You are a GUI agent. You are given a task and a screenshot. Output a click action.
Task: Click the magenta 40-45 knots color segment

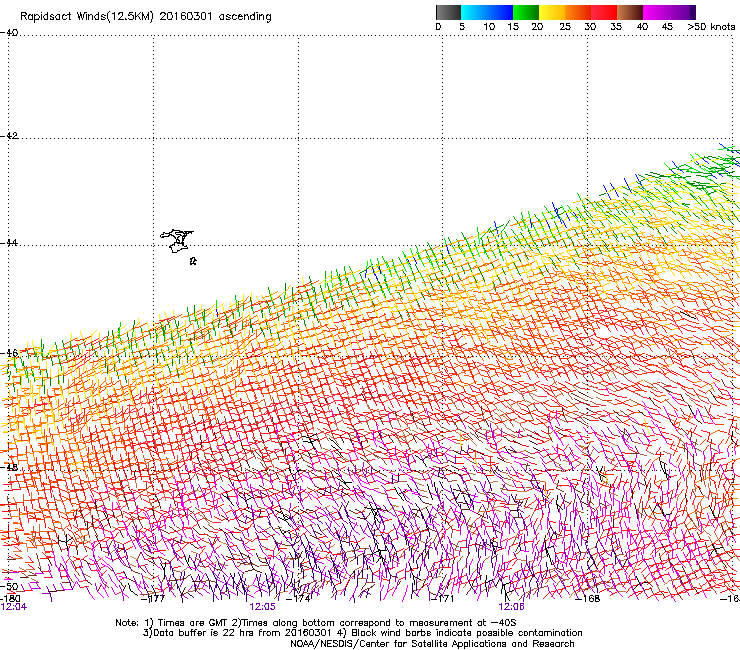(656, 12)
